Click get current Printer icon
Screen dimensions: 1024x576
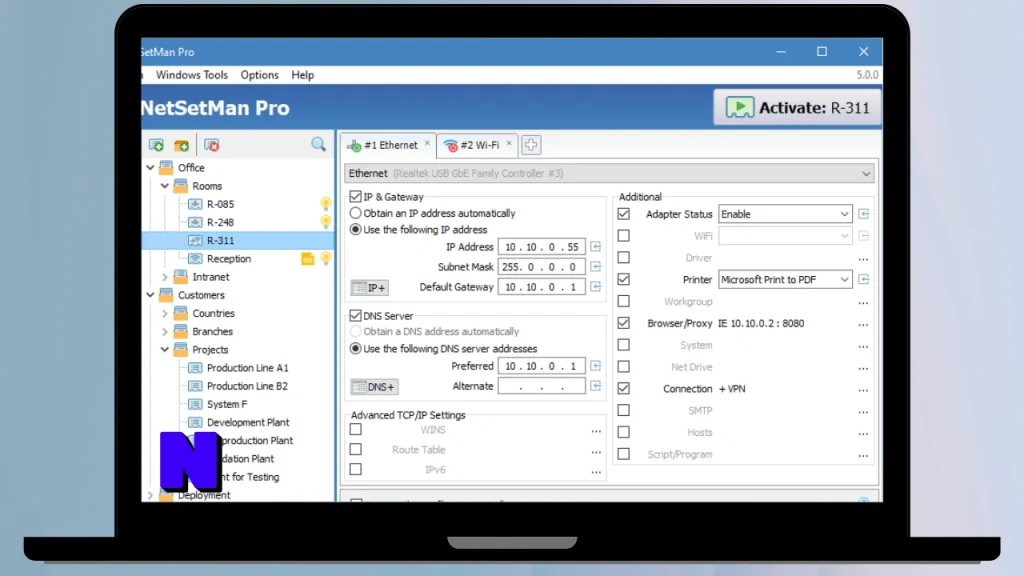coord(863,280)
